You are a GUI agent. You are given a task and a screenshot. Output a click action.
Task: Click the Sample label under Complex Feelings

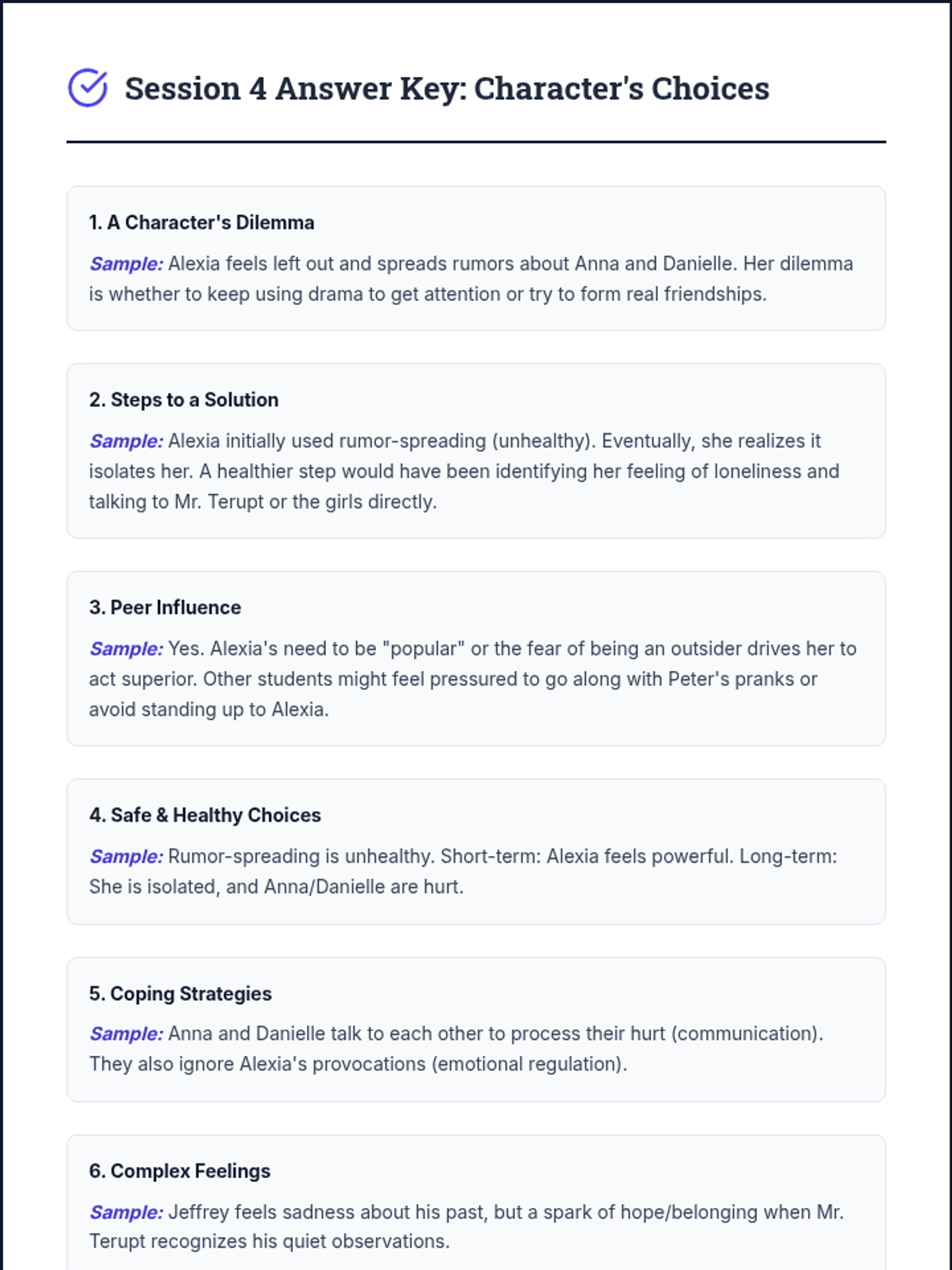125,1212
